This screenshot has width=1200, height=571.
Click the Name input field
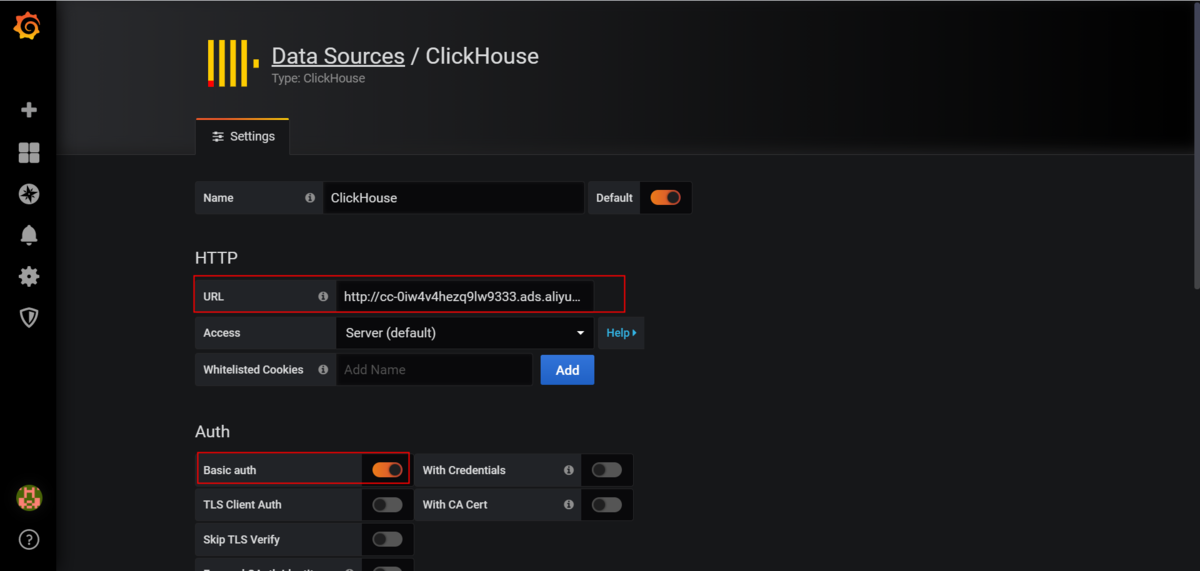coord(454,198)
